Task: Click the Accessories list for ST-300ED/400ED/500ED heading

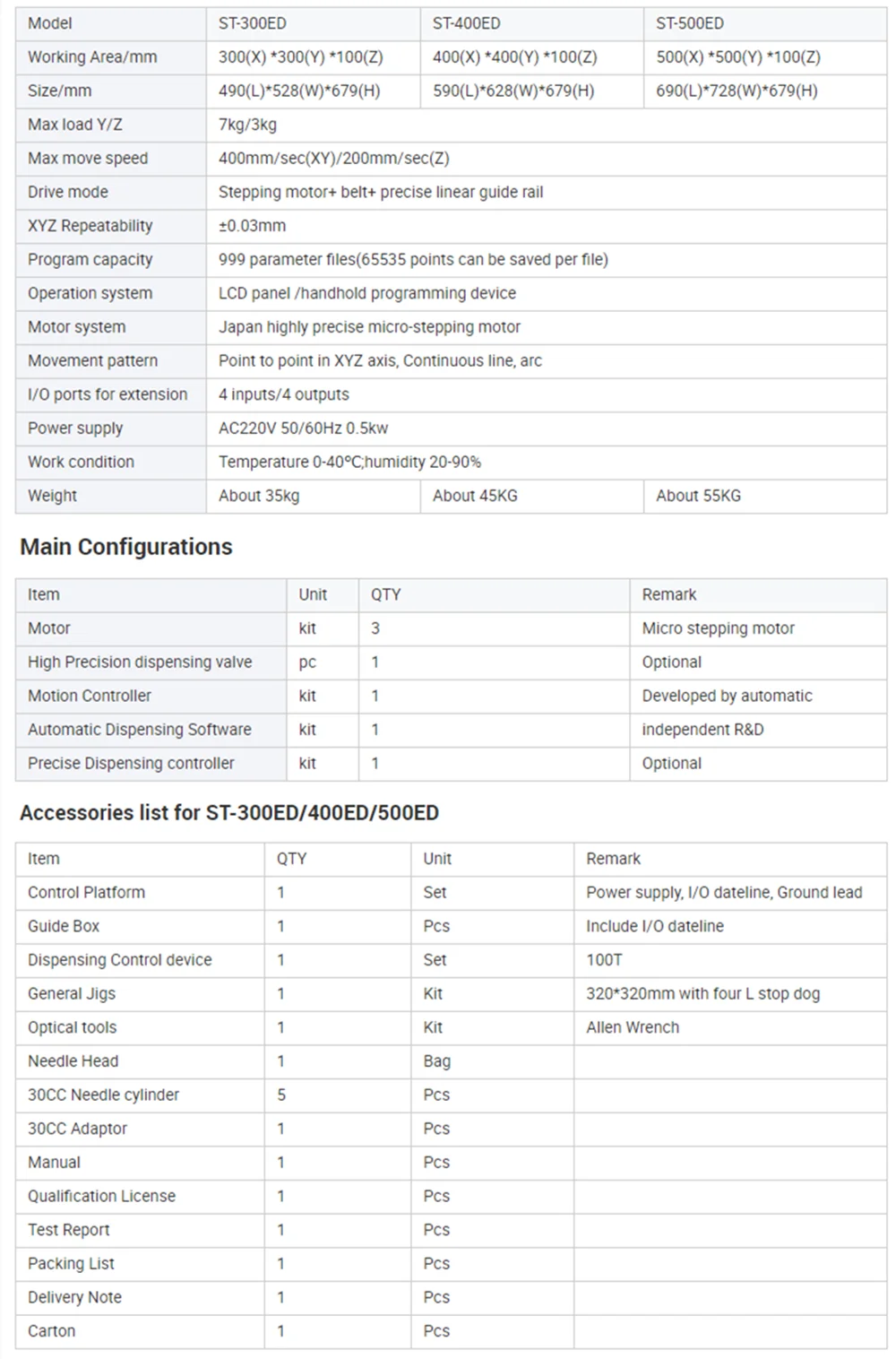Action: (x=229, y=813)
